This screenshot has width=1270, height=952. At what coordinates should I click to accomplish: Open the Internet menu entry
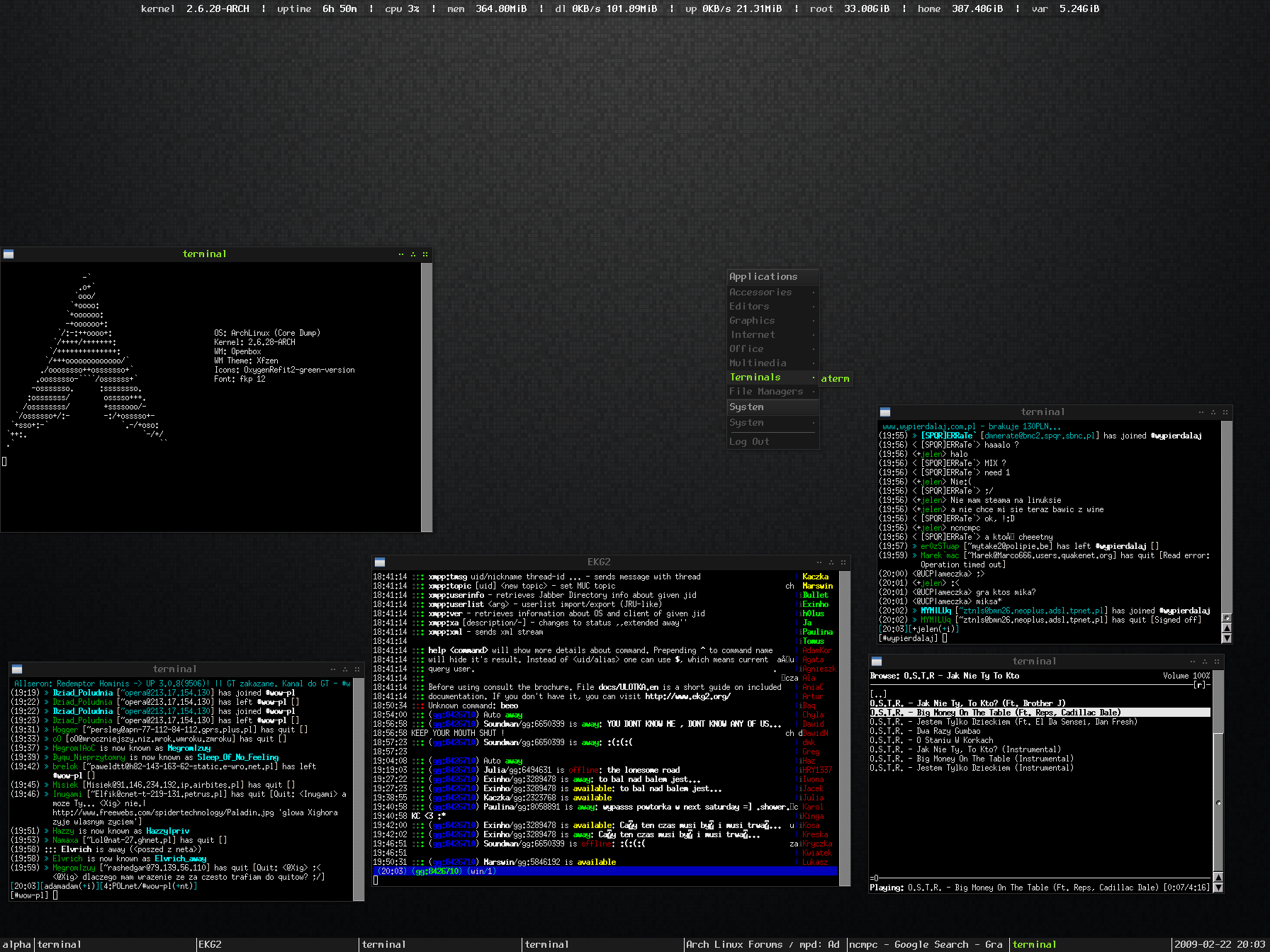(x=773, y=335)
